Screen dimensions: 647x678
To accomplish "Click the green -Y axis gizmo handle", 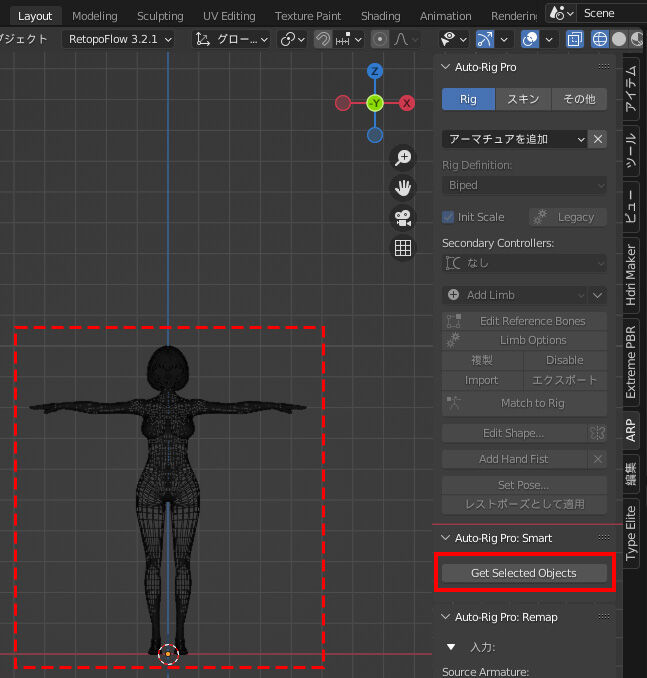I will [375, 103].
